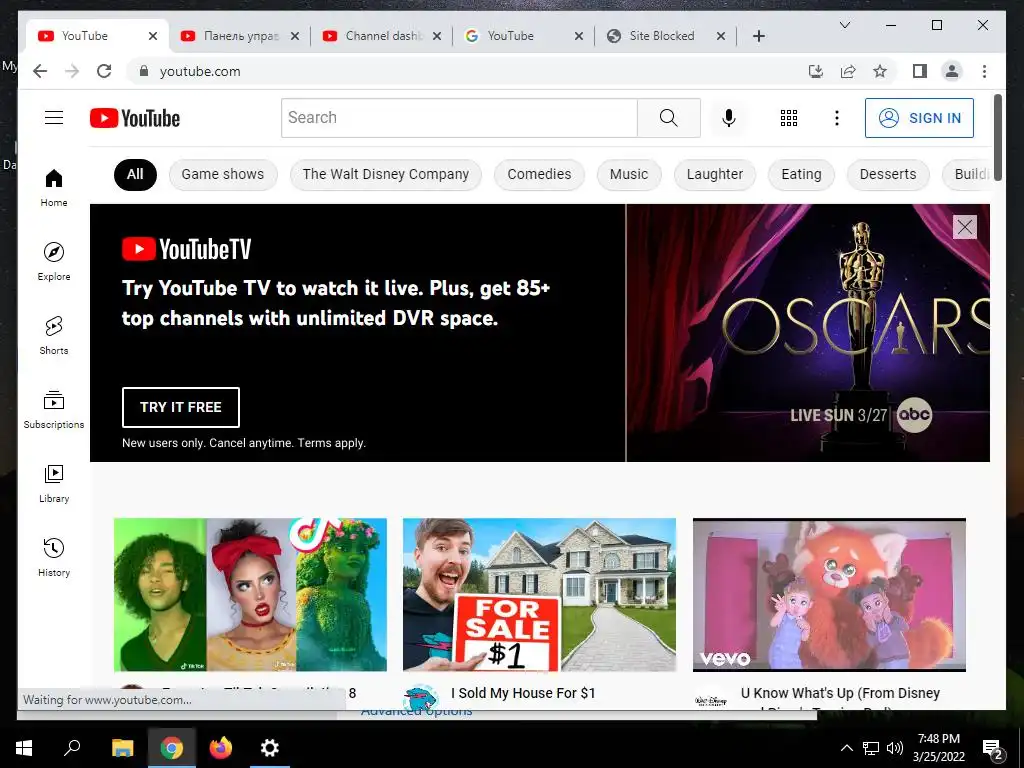Click the YouTube logo
The height and width of the screenshot is (768, 1024).
click(135, 118)
